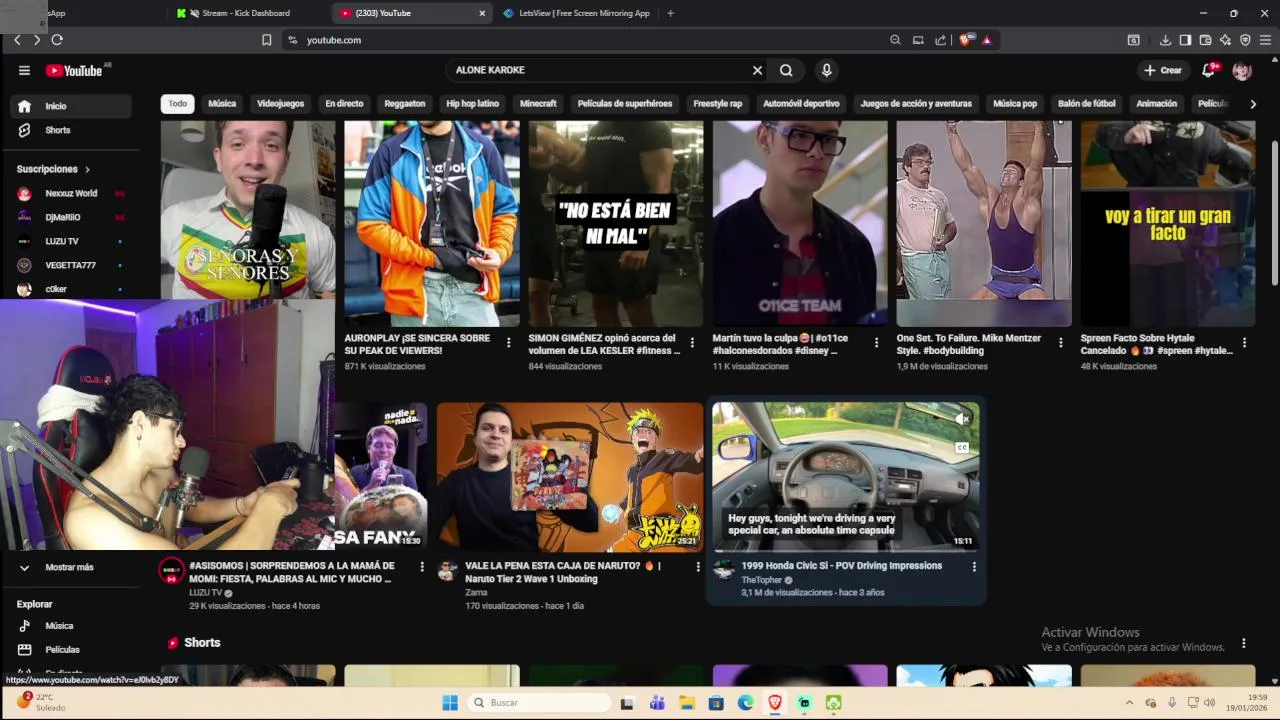Select the Freestyle rap chip
Screen dimensions: 1280x720
pyautogui.click(x=718, y=104)
